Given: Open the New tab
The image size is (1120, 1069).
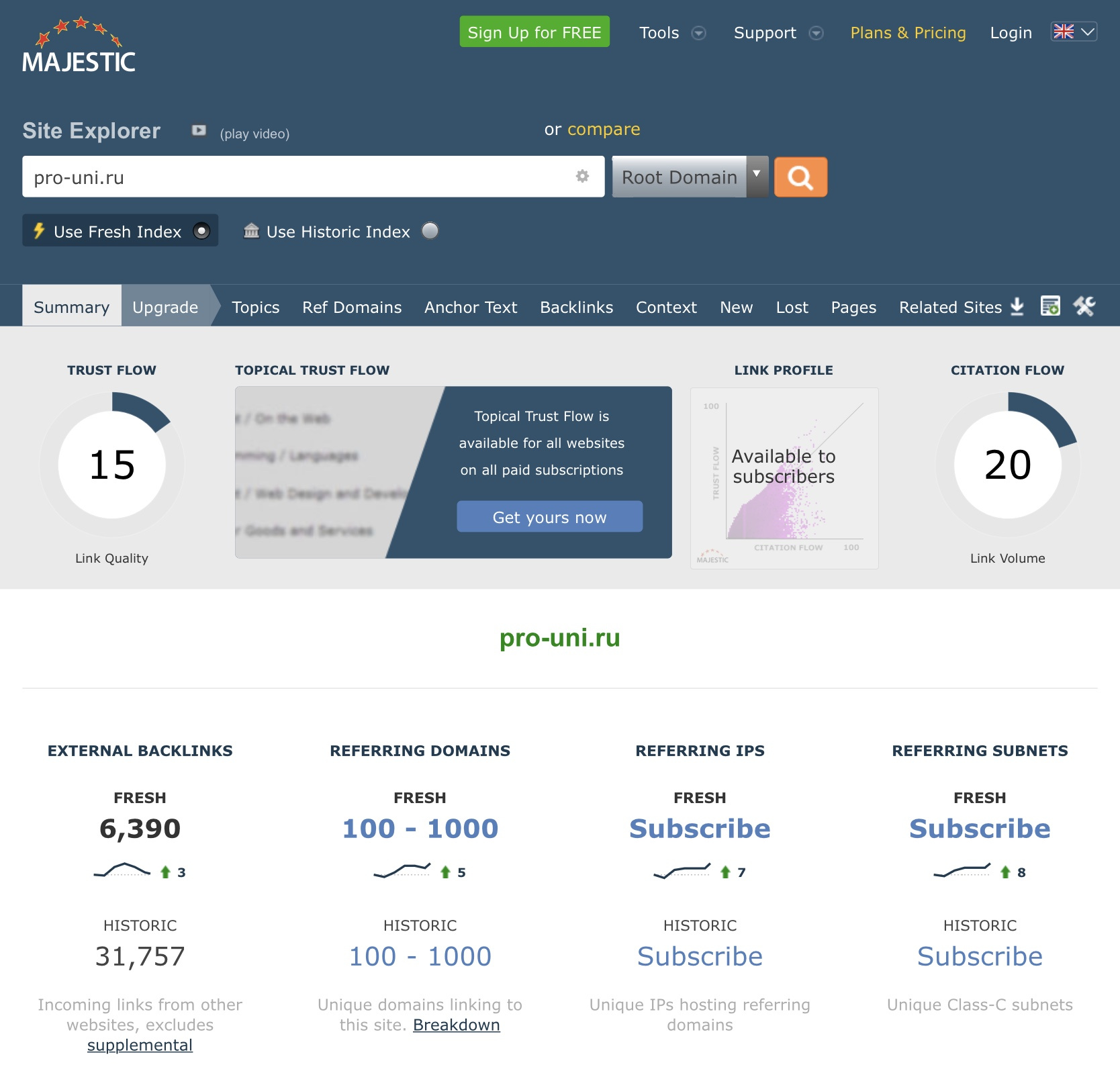Looking at the screenshot, I should pyautogui.click(x=736, y=307).
